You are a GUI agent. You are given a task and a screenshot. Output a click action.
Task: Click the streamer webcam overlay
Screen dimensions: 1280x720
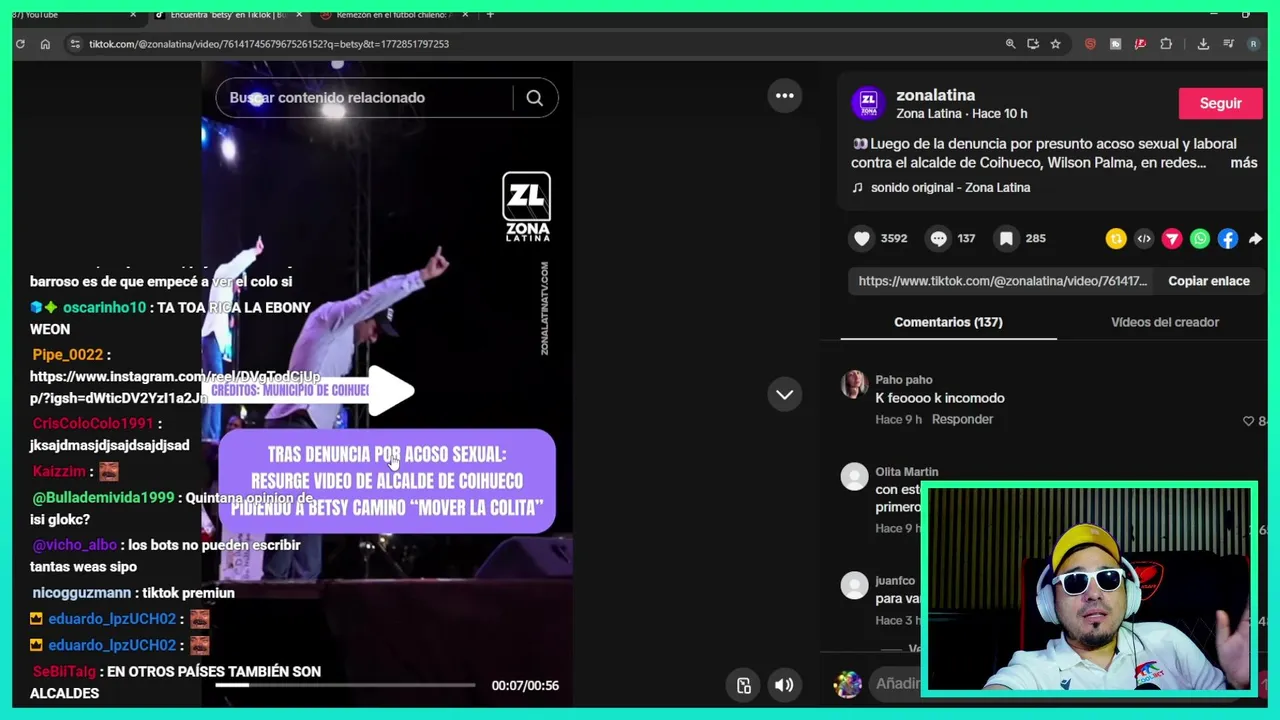[x=1089, y=589]
